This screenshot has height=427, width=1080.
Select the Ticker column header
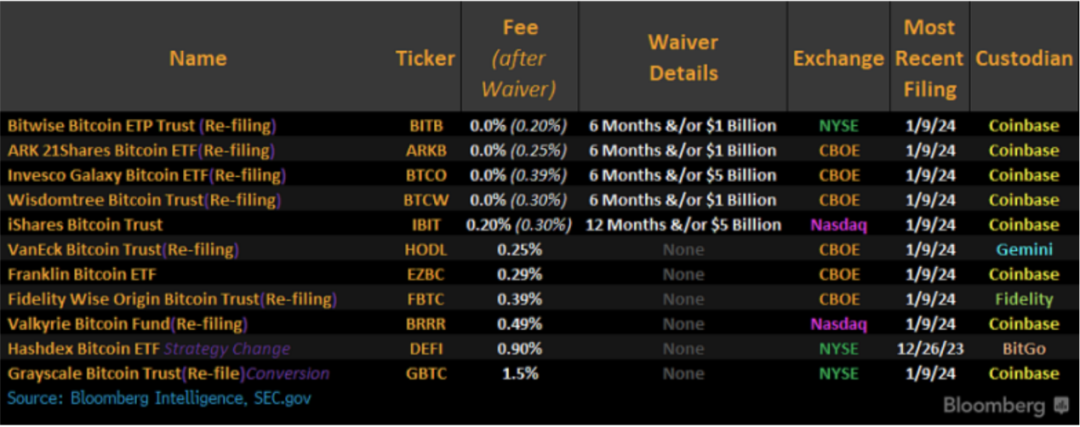coord(425,58)
